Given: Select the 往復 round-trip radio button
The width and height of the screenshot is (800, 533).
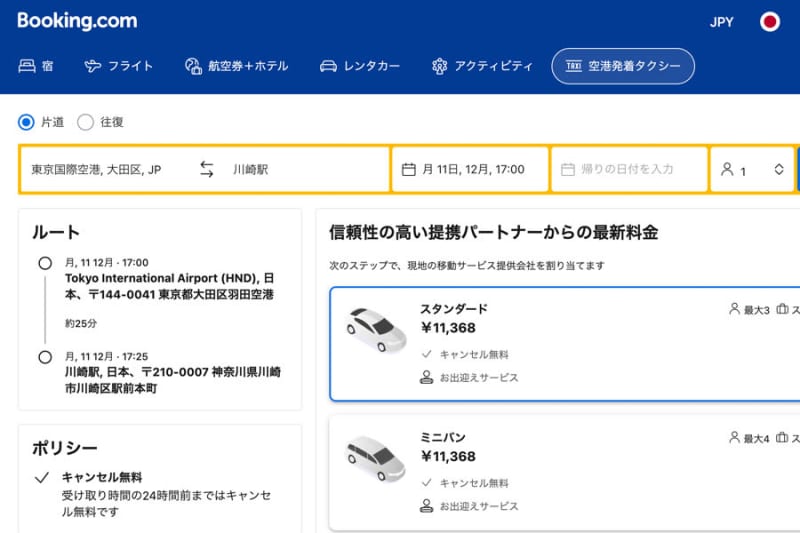Looking at the screenshot, I should (x=86, y=122).
